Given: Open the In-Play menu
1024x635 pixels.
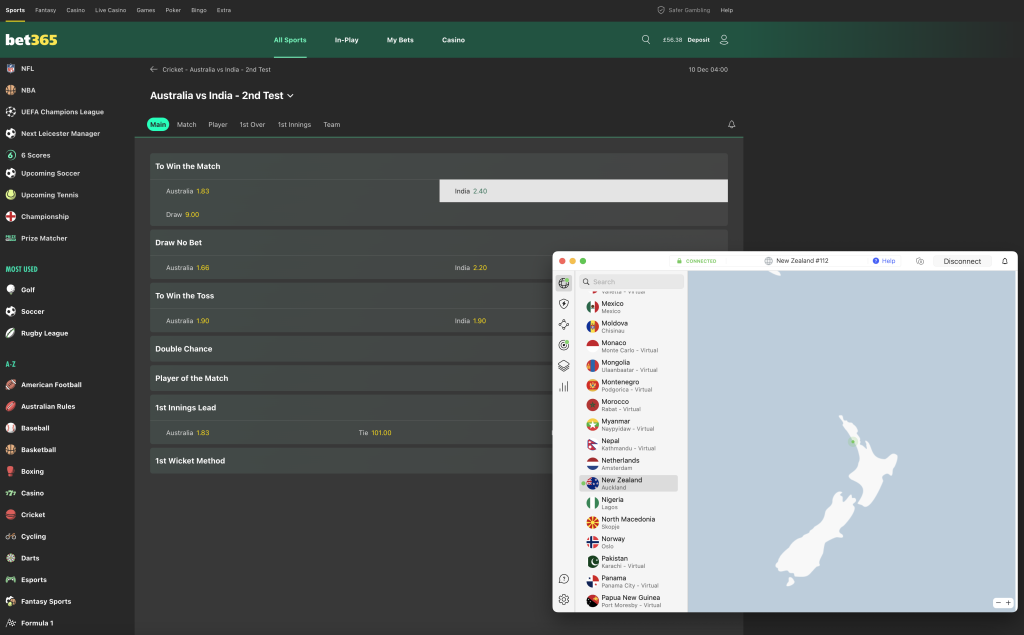Looking at the screenshot, I should 346,40.
